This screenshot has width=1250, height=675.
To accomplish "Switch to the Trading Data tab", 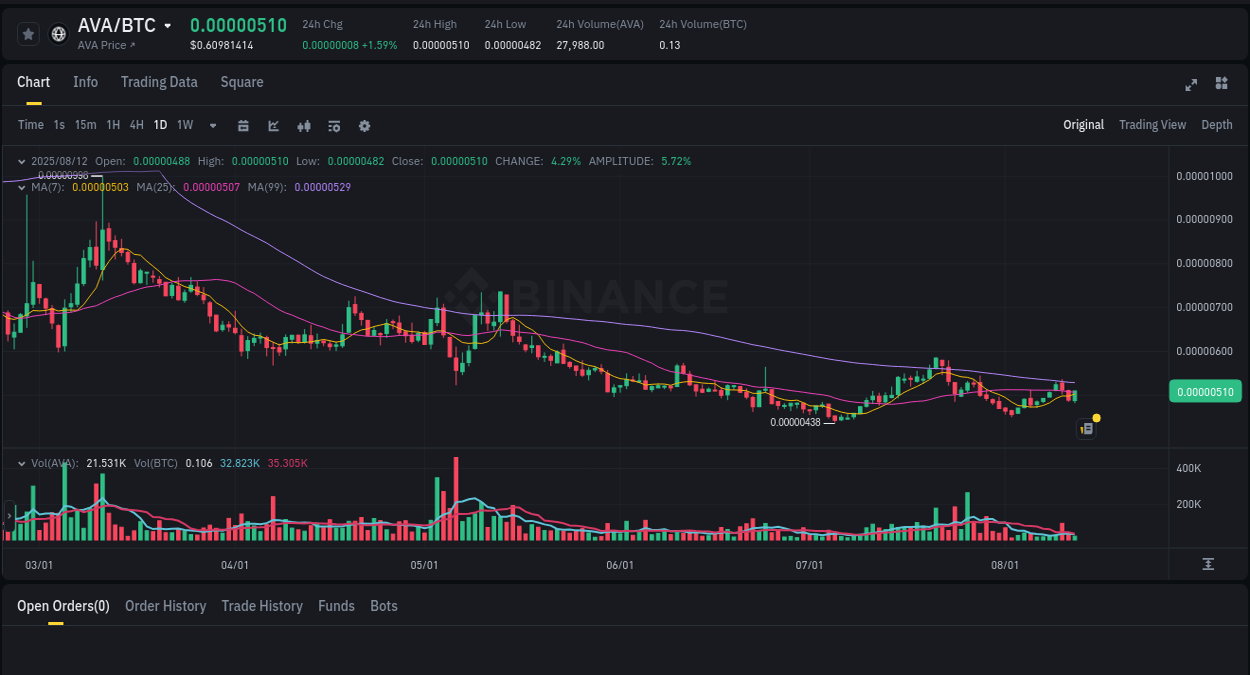I will coord(159,82).
